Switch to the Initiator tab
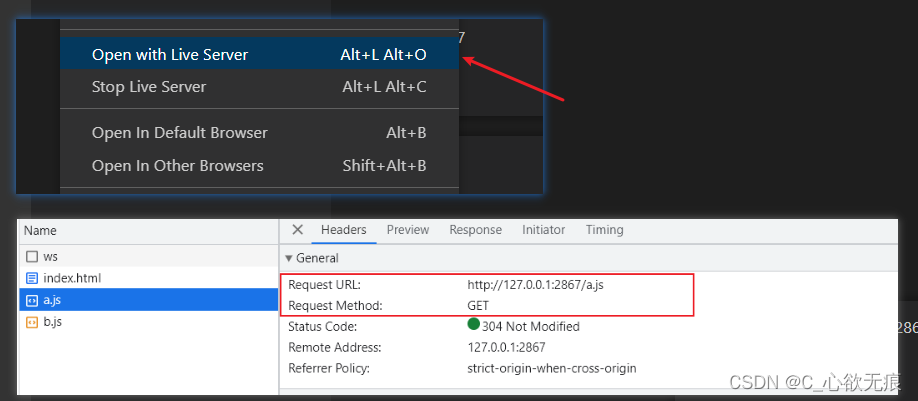Viewport: 918px width, 401px height. (543, 230)
